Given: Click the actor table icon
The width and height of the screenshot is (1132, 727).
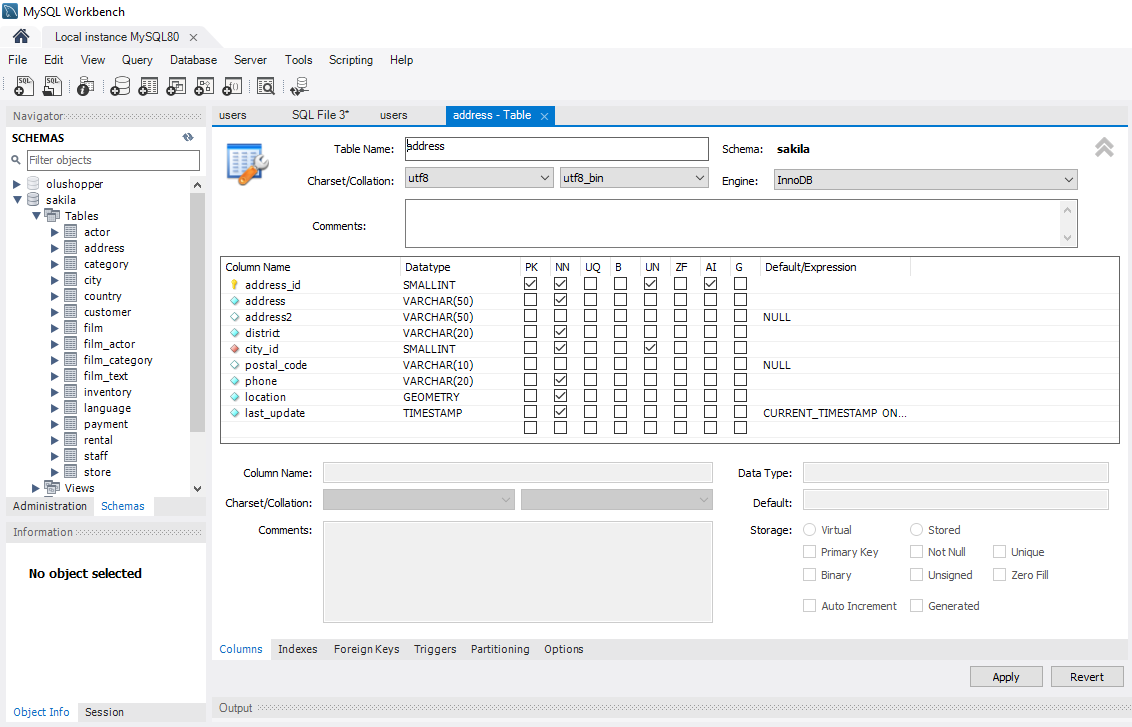Looking at the screenshot, I should (71, 232).
